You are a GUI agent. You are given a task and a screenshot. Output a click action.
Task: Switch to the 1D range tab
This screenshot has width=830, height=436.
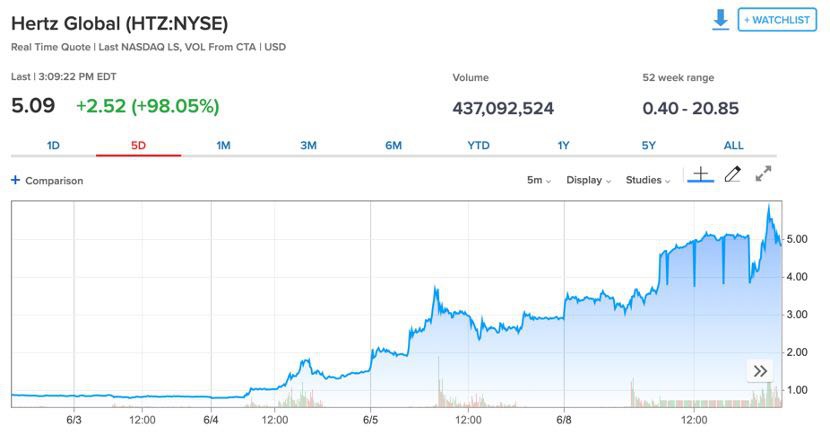coord(53,145)
